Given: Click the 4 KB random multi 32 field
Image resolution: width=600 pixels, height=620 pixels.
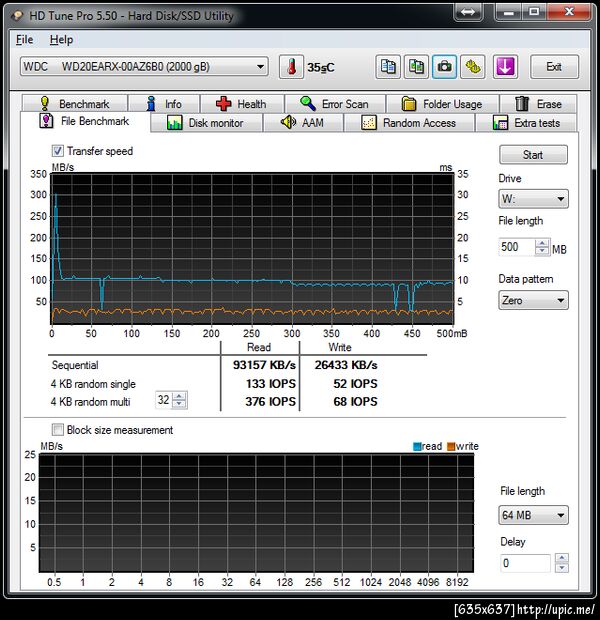Looking at the screenshot, I should pos(164,400).
